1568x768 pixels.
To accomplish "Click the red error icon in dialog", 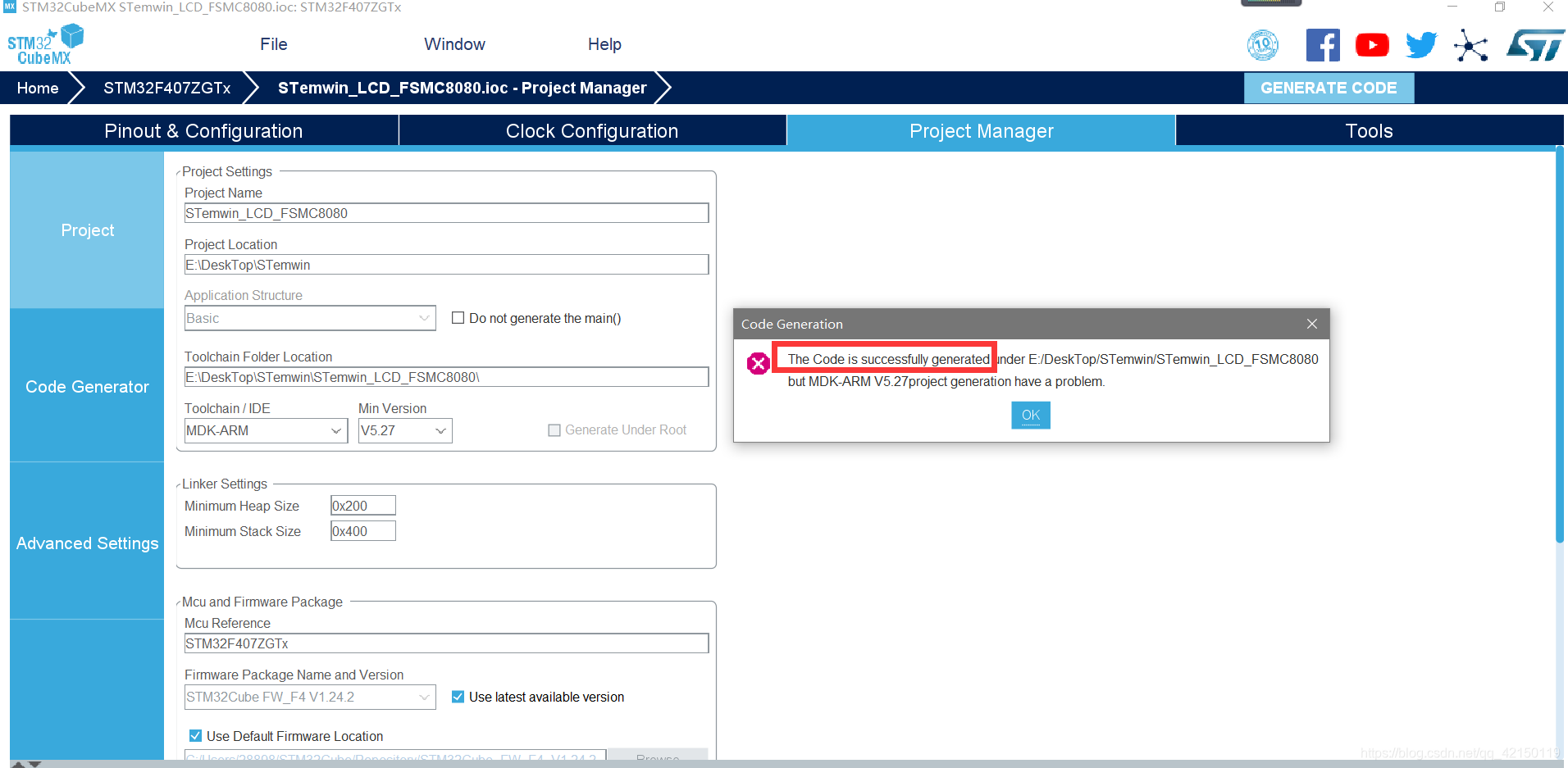I will 759,362.
